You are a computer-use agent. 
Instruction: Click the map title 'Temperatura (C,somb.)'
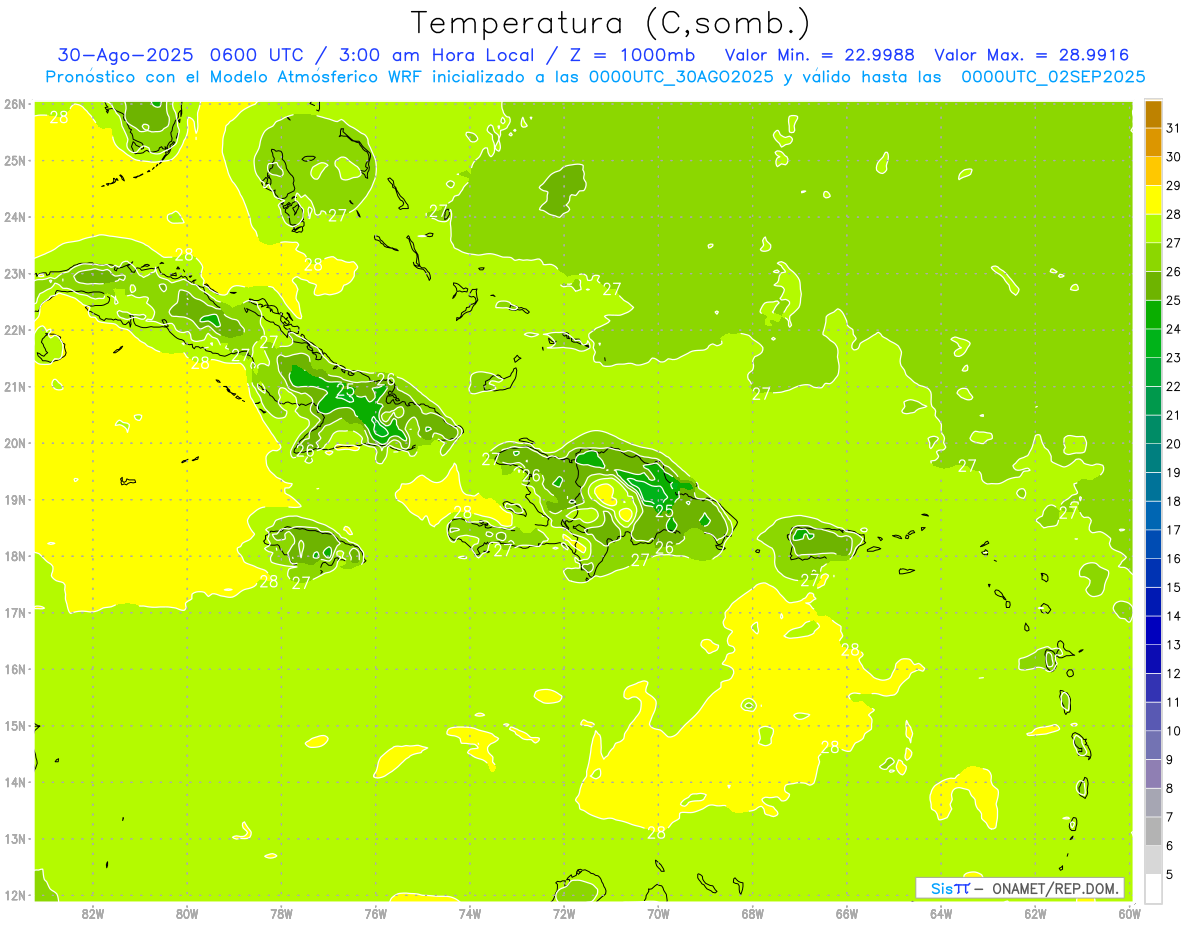pos(610,23)
